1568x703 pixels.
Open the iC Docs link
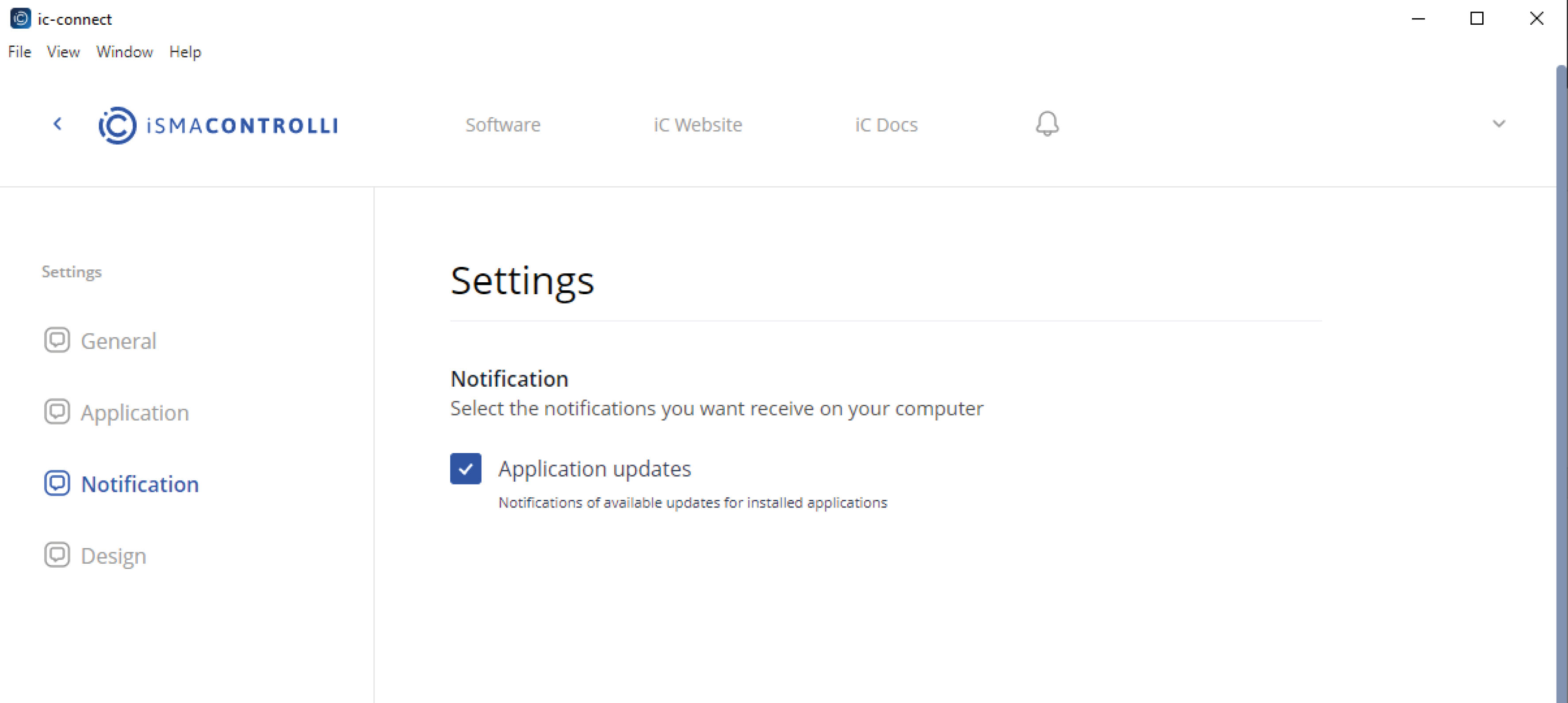[x=886, y=125]
